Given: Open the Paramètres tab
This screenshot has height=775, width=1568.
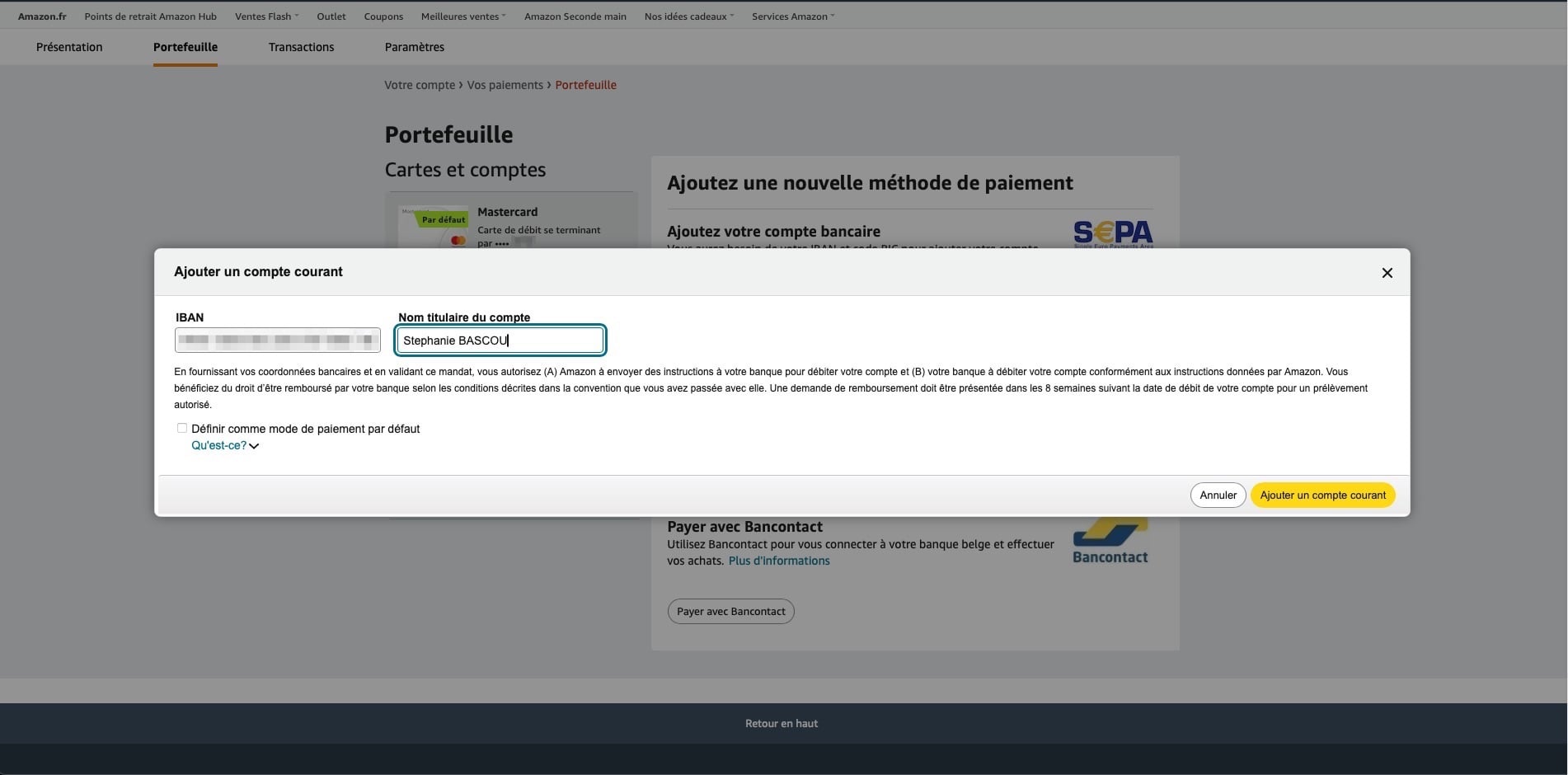Looking at the screenshot, I should coord(414,47).
